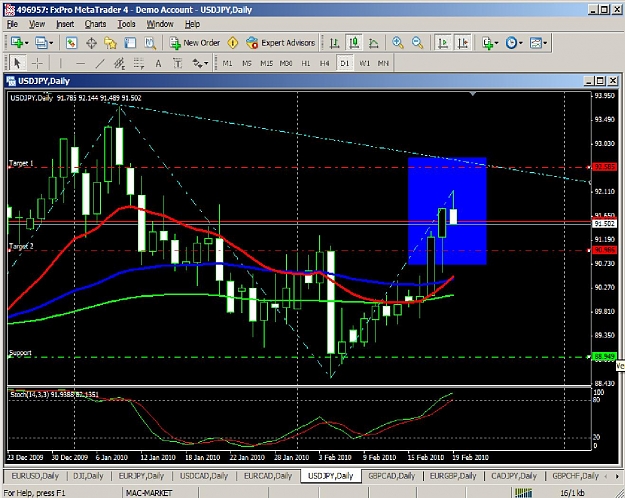Click the chart shift triangle marker

click(473, 94)
